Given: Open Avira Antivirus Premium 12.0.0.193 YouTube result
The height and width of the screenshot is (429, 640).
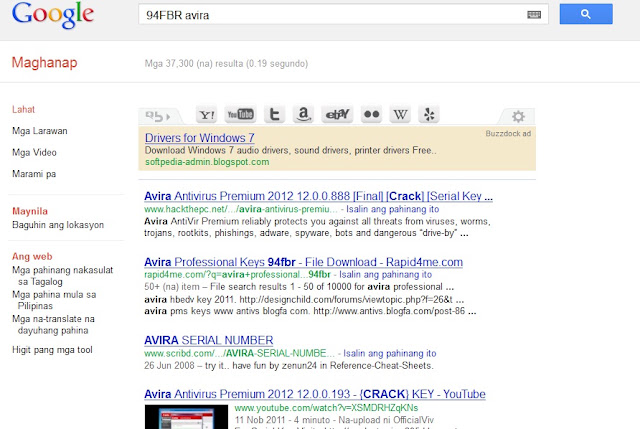Looking at the screenshot, I should pyautogui.click(x=315, y=394).
